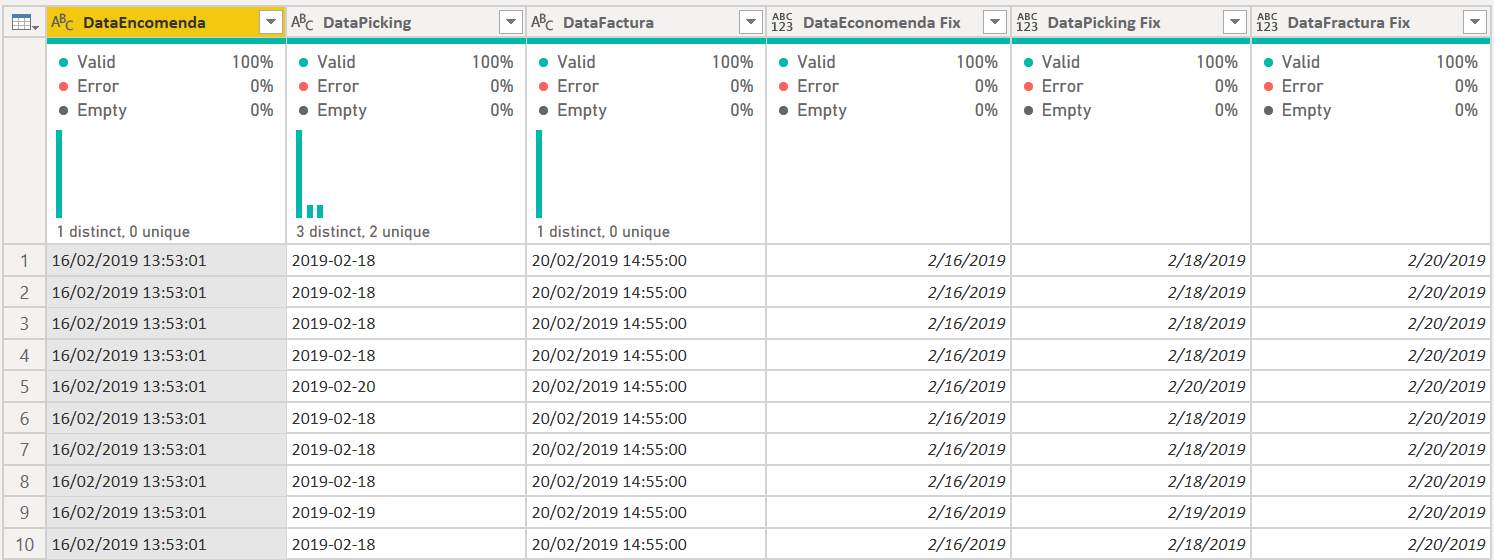Select DataFractura Fix cell in row 8
This screenshot has width=1494, height=560.
(x=1371, y=481)
